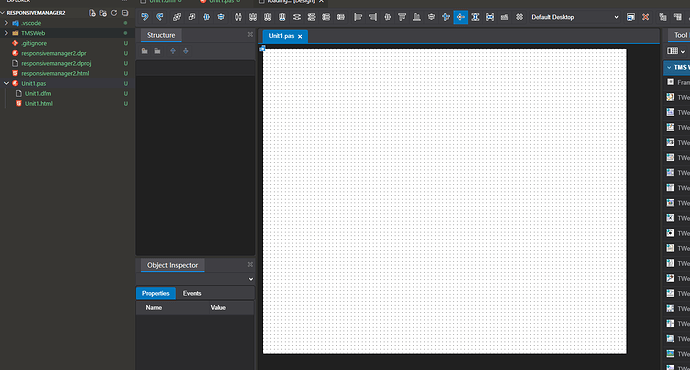Close the Structure panel
The height and width of the screenshot is (370, 690).
pyautogui.click(x=250, y=34)
